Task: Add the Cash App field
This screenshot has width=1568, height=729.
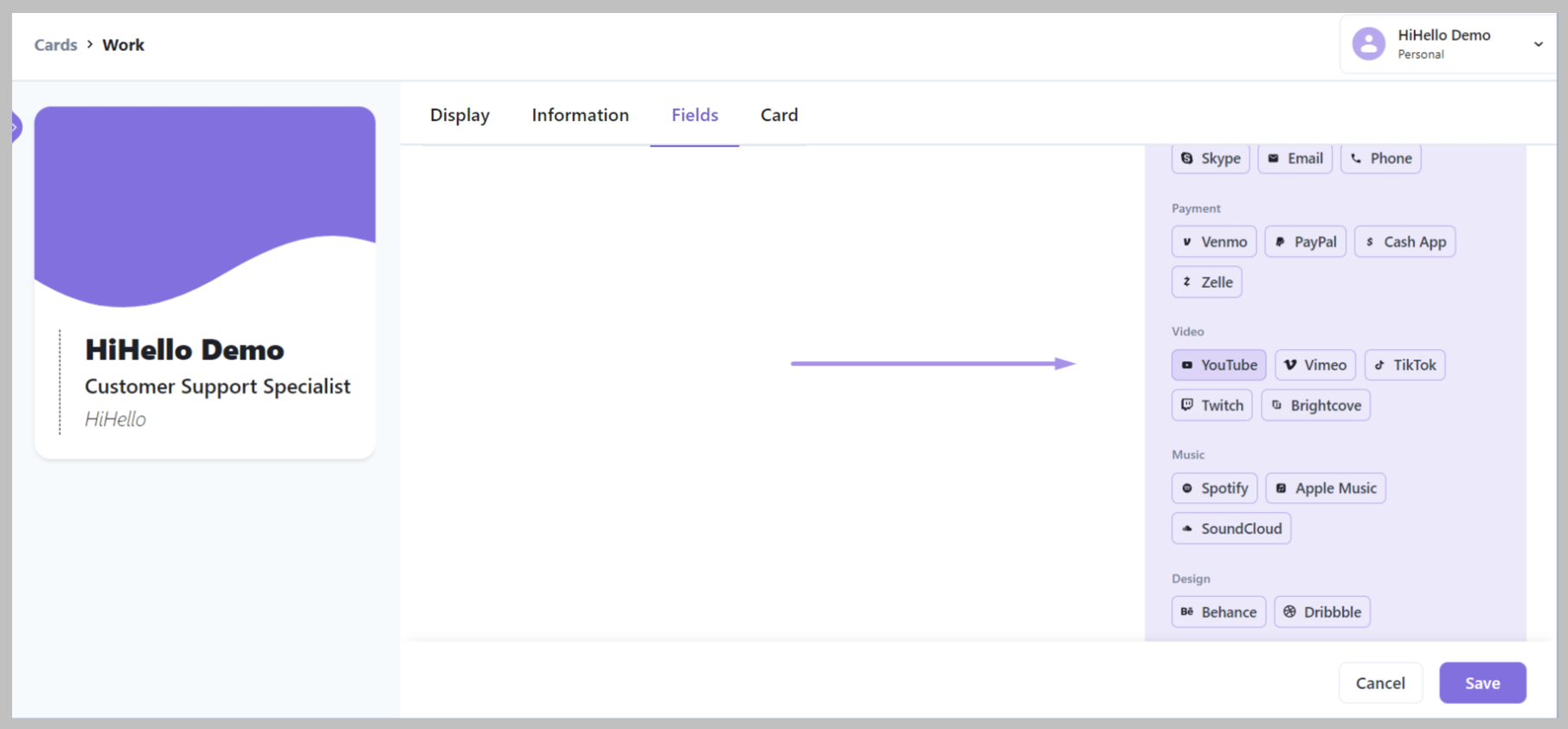Action: [x=1405, y=241]
